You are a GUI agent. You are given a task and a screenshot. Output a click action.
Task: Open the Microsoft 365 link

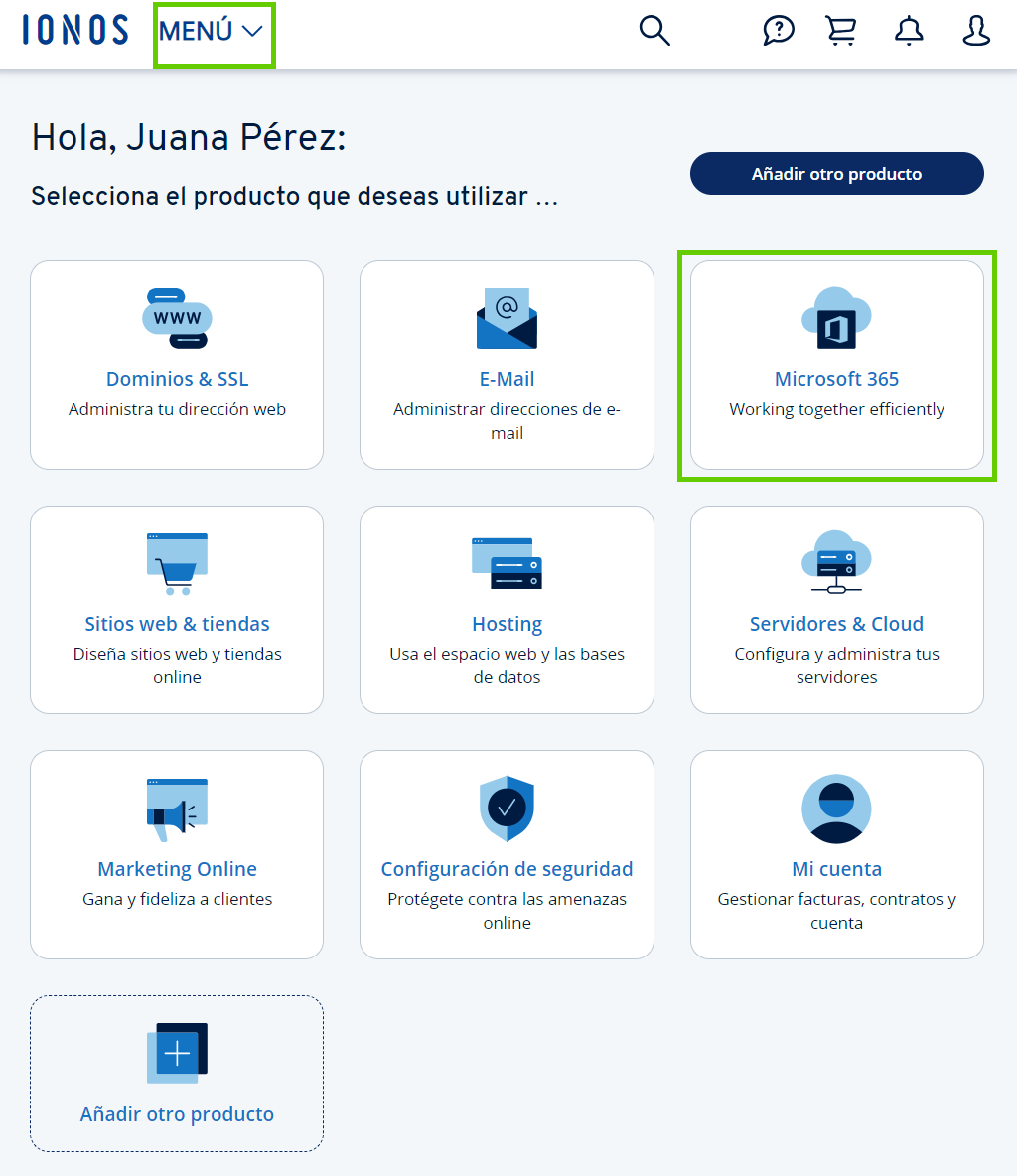point(836,379)
